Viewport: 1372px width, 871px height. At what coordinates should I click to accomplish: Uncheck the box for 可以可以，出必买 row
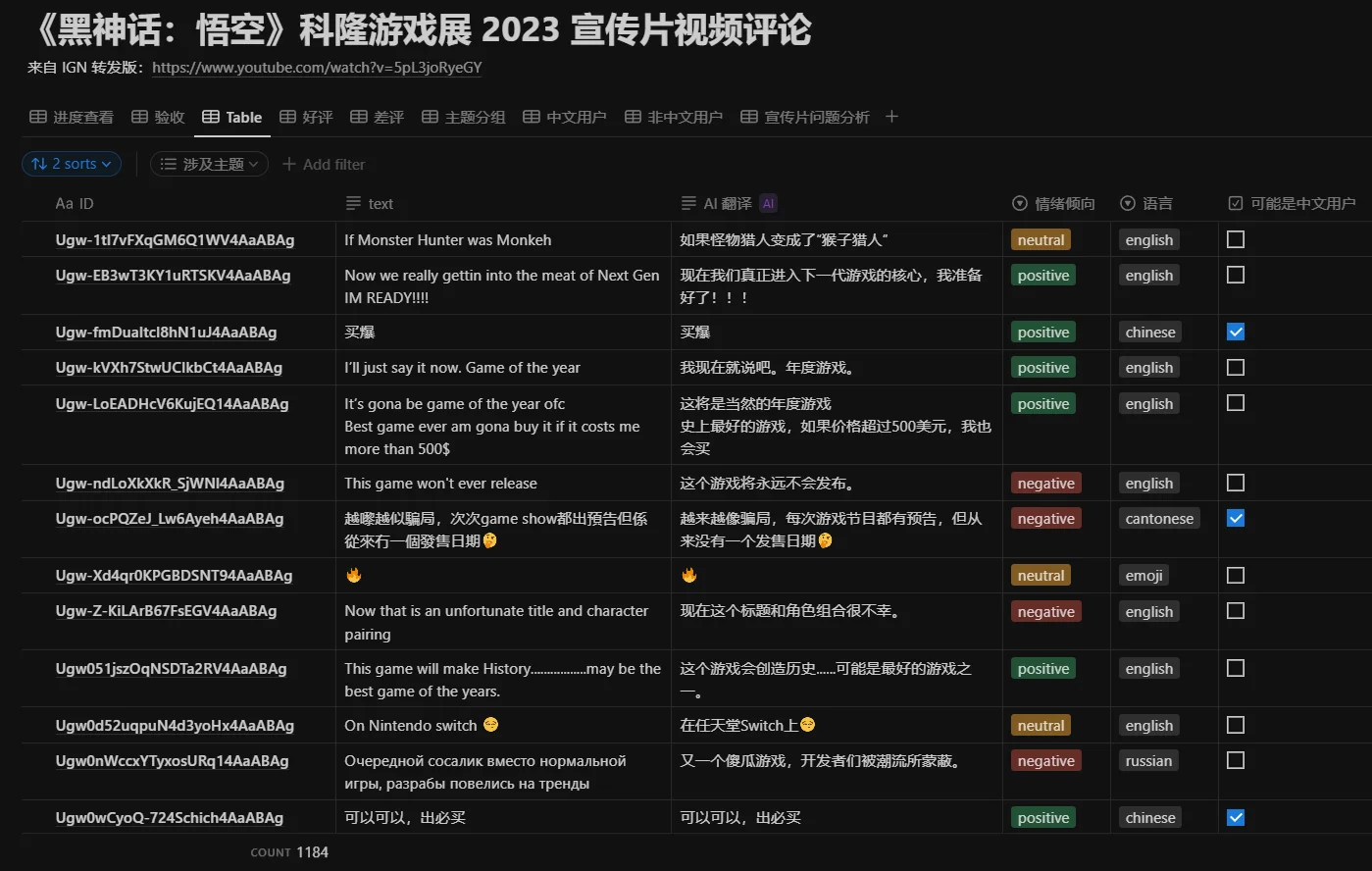pyautogui.click(x=1236, y=817)
